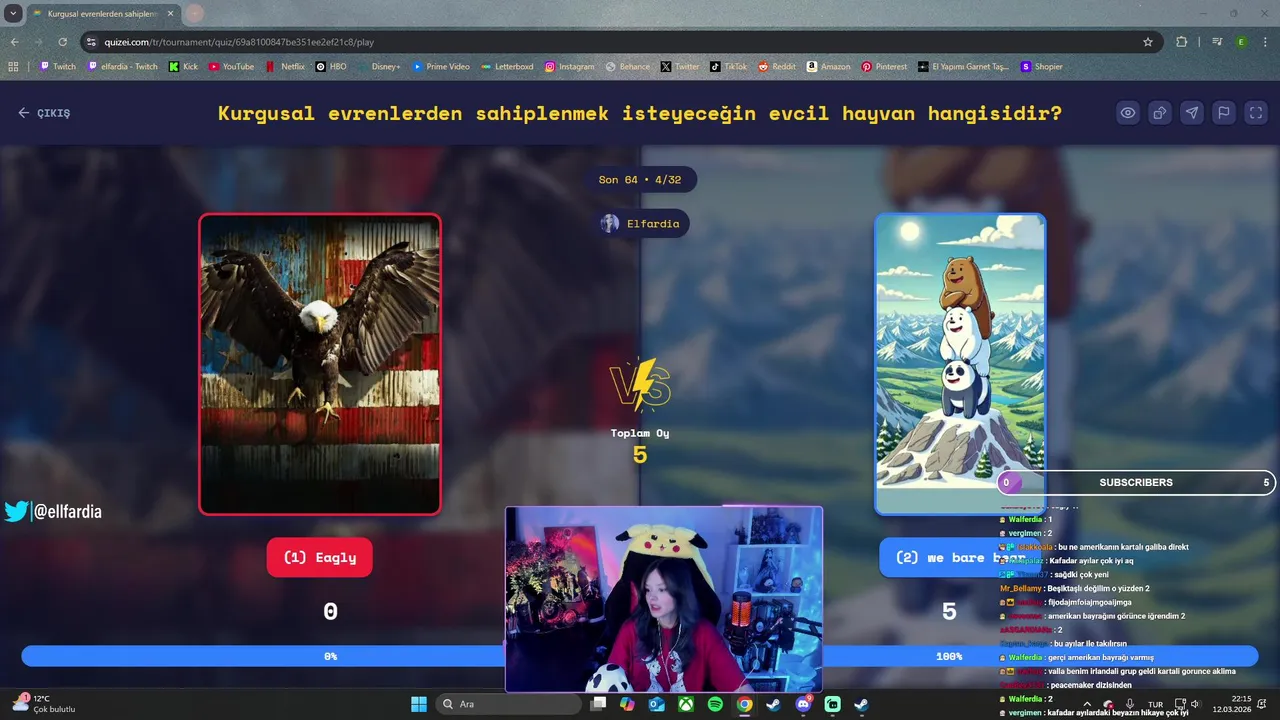Open the Netflix bookmark
The image size is (1280, 720).
coord(285,67)
